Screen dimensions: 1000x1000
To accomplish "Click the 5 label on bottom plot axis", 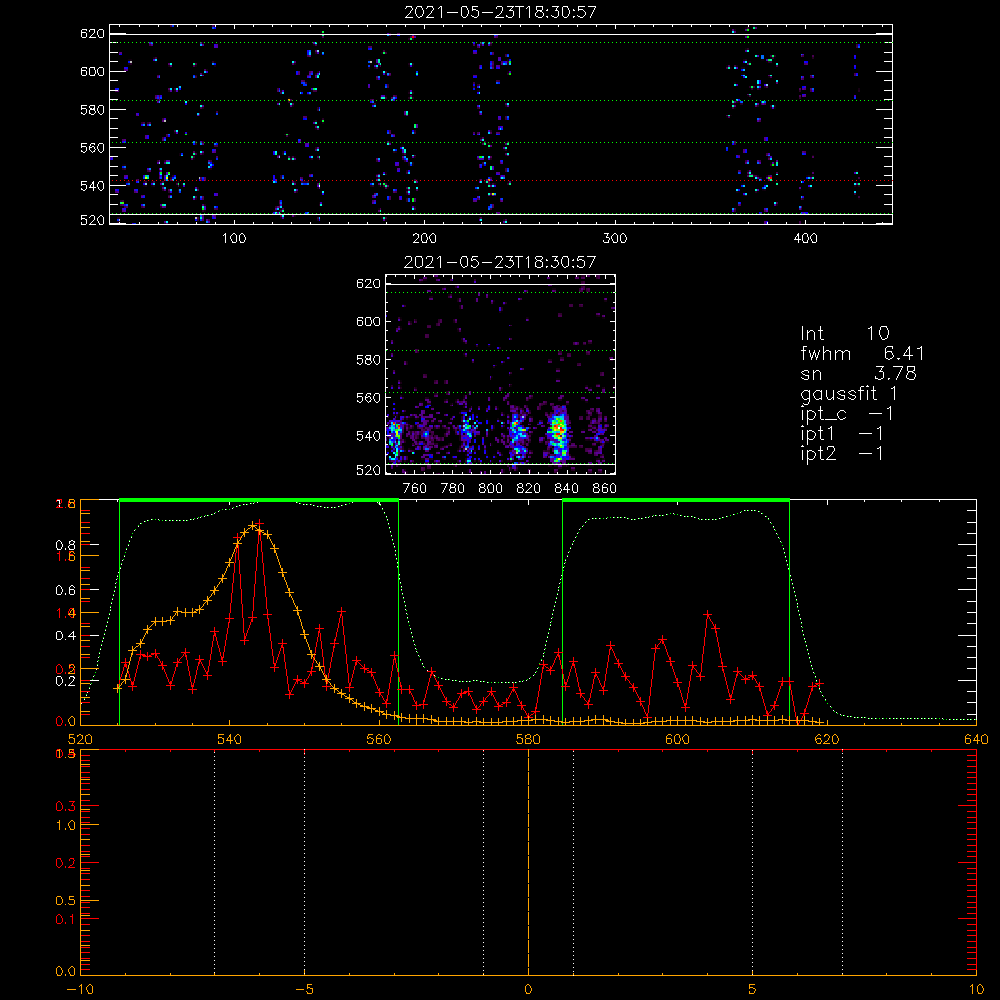I will tap(752, 989).
